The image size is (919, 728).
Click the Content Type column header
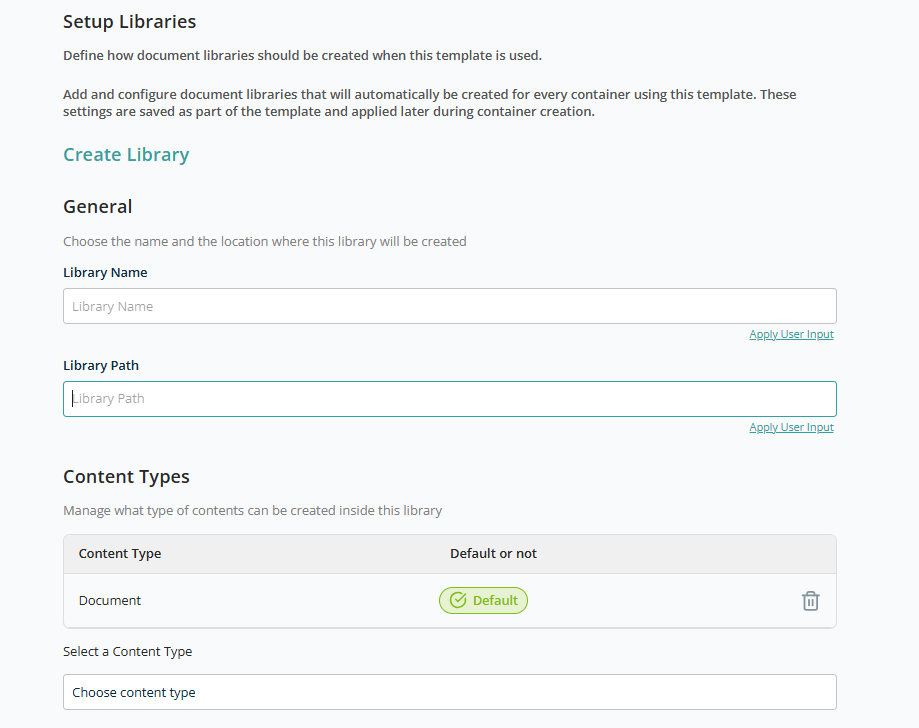[120, 553]
